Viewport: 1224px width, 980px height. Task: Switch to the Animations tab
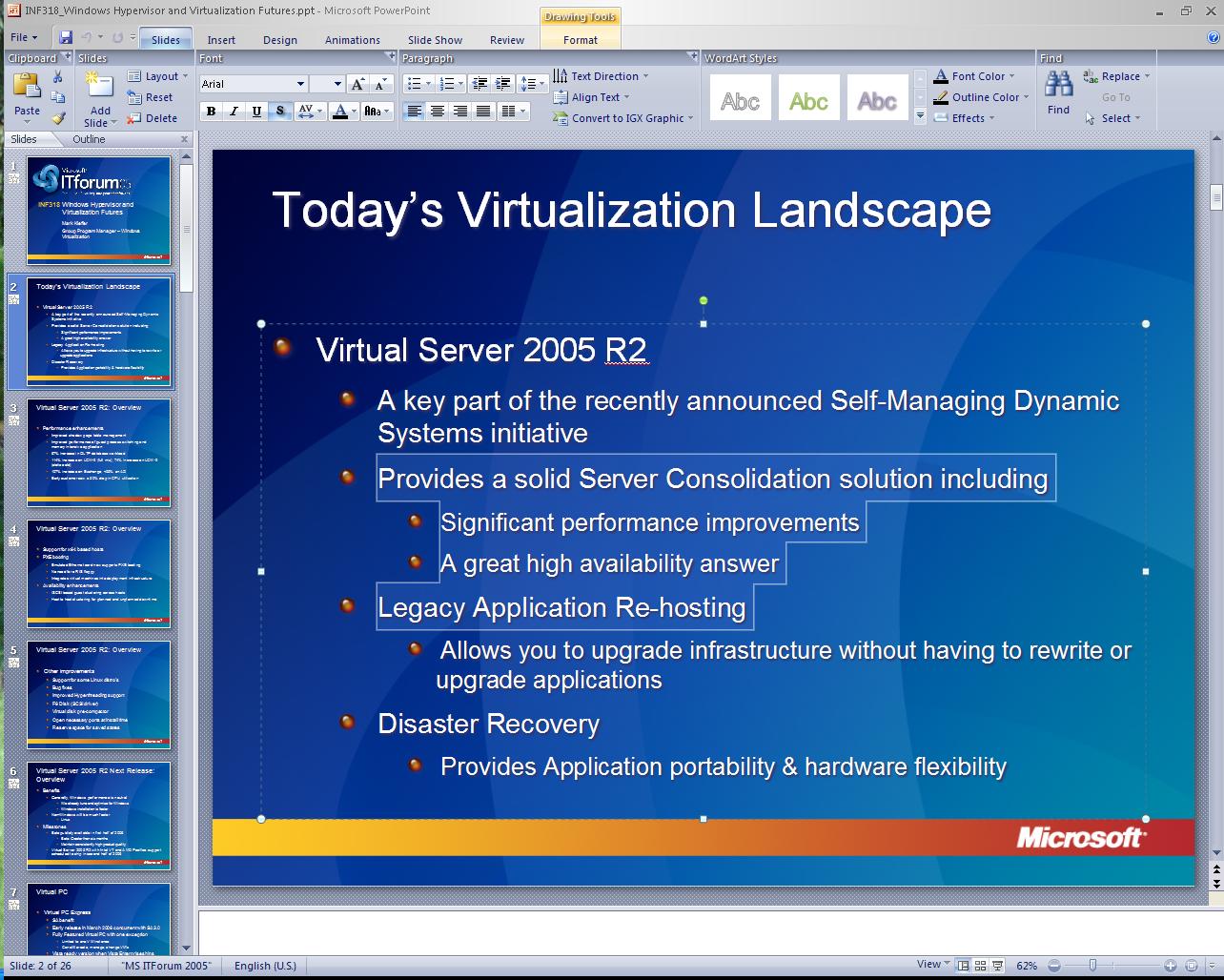(x=352, y=40)
